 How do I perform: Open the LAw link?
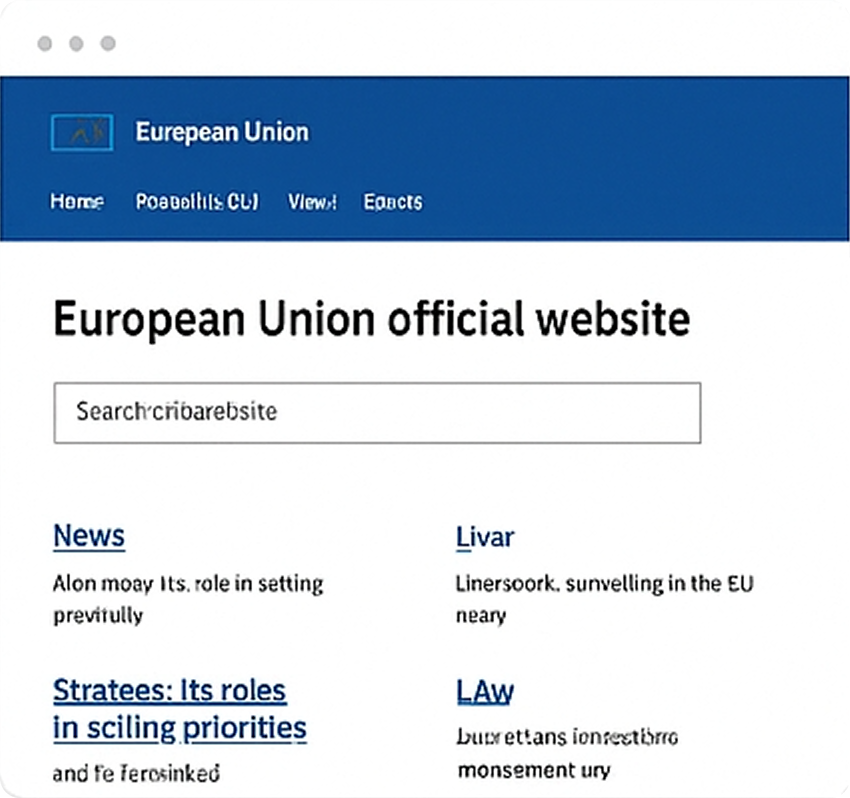pyautogui.click(x=486, y=691)
